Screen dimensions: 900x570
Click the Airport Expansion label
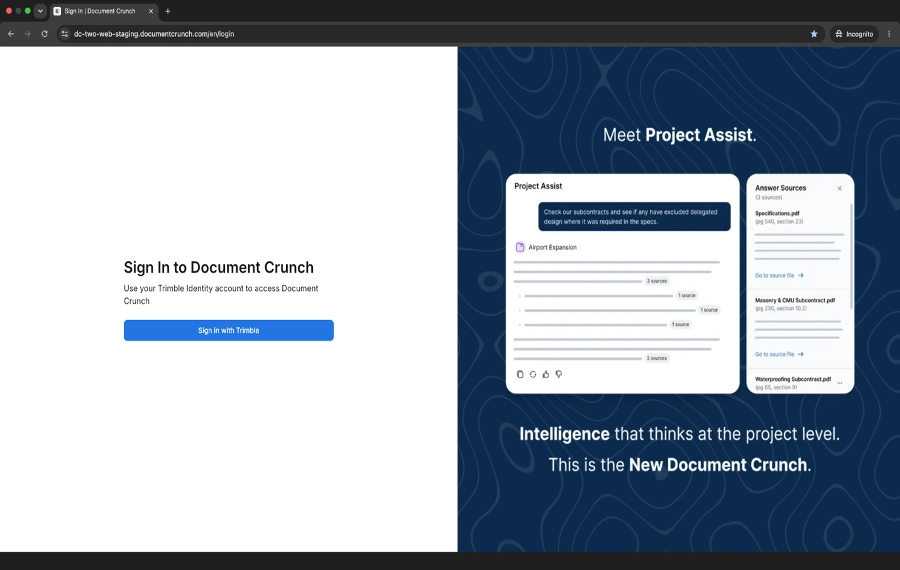(552, 247)
